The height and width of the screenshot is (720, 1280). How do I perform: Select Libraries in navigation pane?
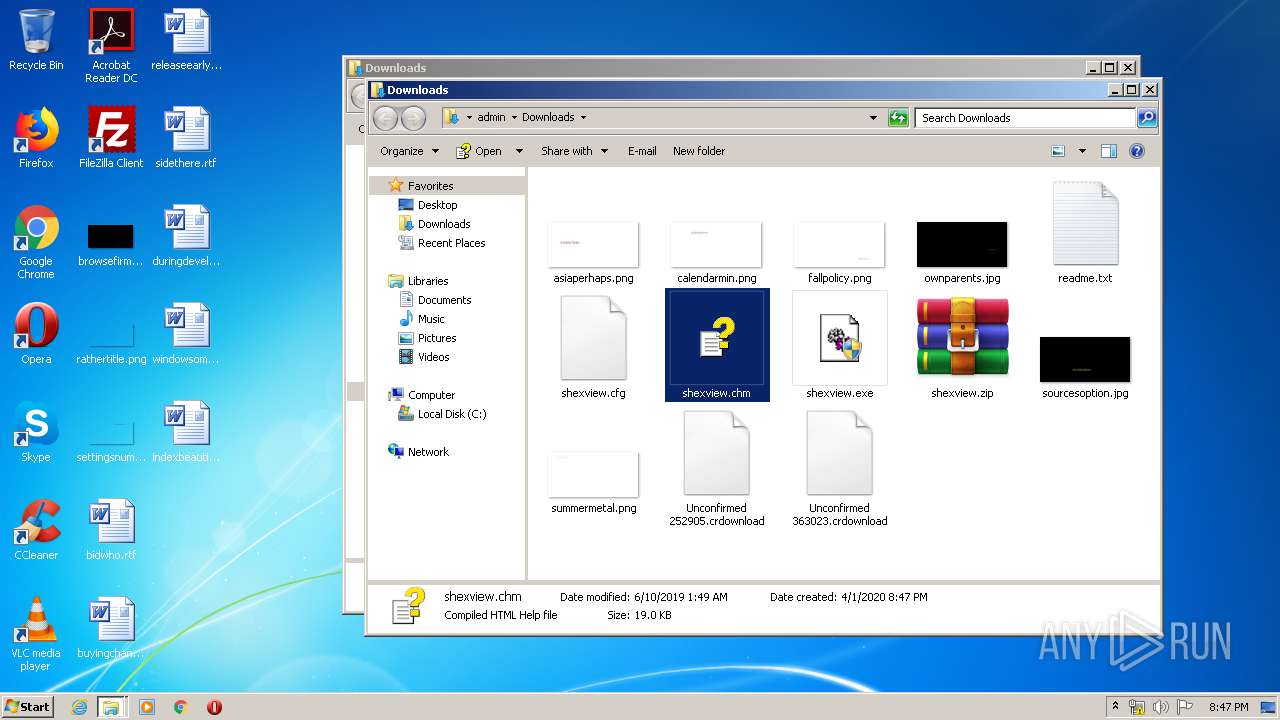click(427, 281)
